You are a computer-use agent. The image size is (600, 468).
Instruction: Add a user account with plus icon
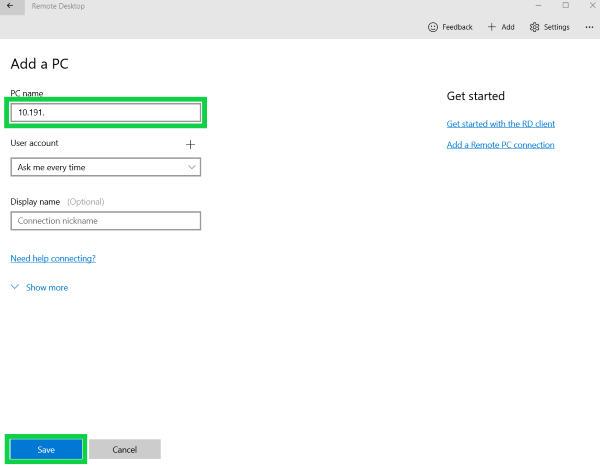[x=191, y=144]
